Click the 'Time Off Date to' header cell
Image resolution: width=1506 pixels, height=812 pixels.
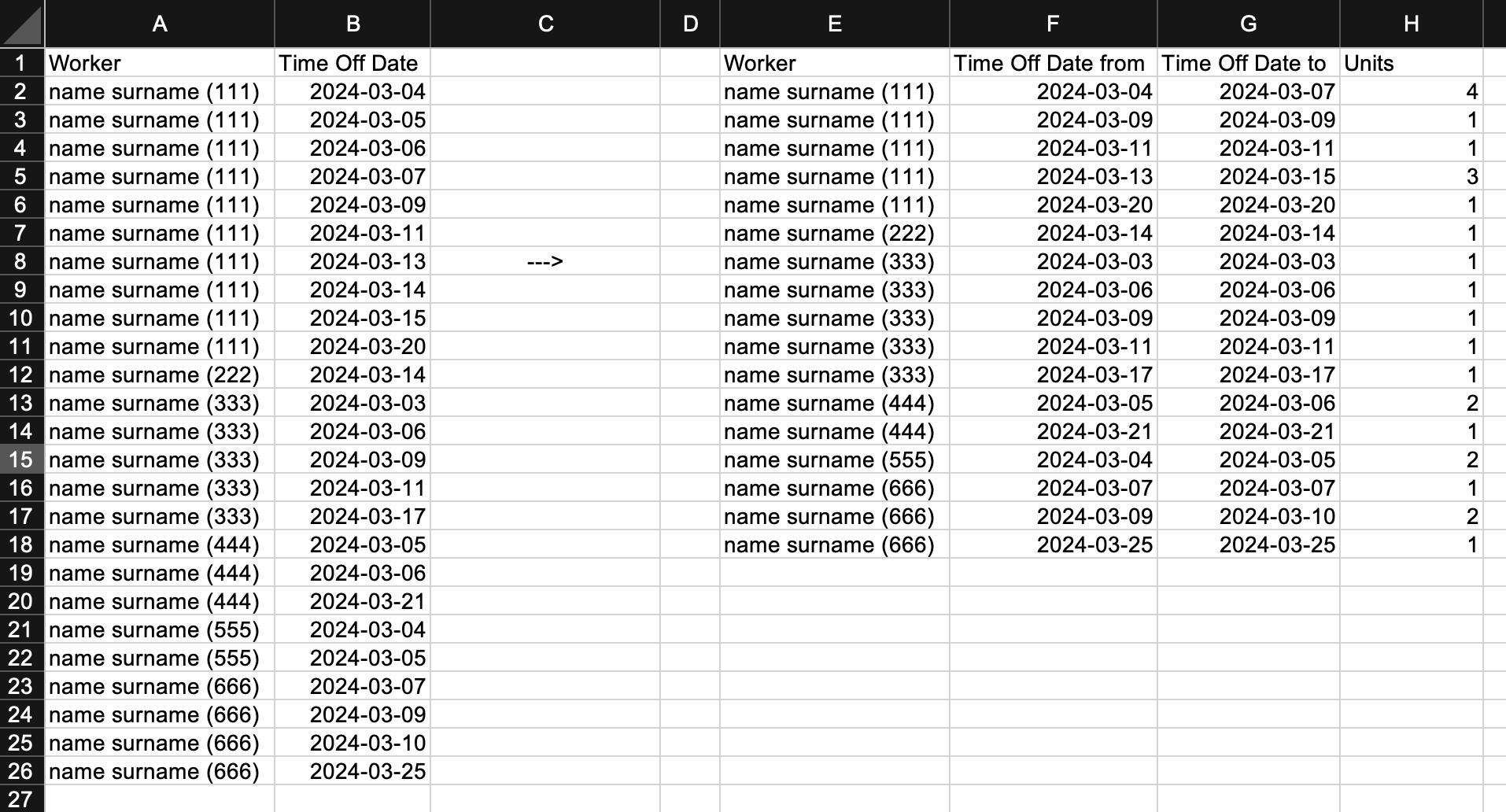point(1249,63)
